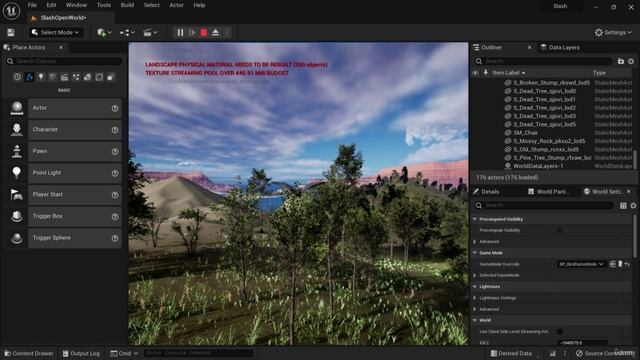Click the Outliner search field
This screenshot has width=640, height=360.
click(x=543, y=61)
